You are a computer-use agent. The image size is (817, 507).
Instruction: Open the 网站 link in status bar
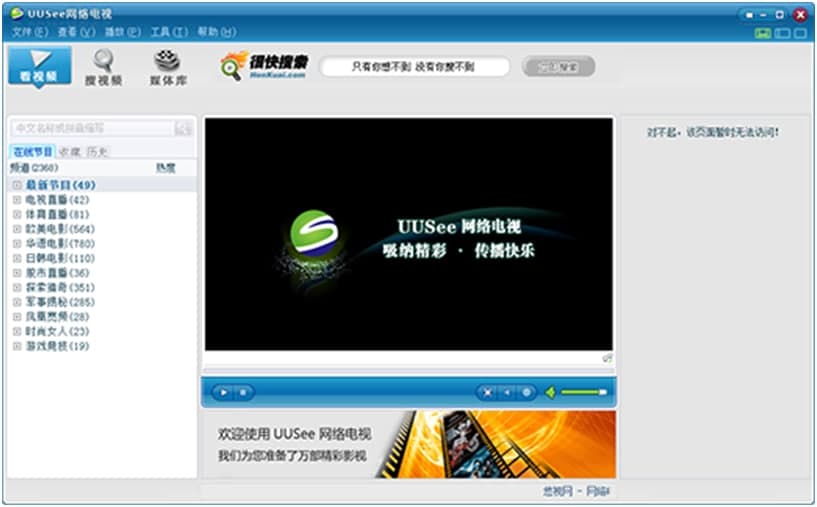tap(598, 491)
